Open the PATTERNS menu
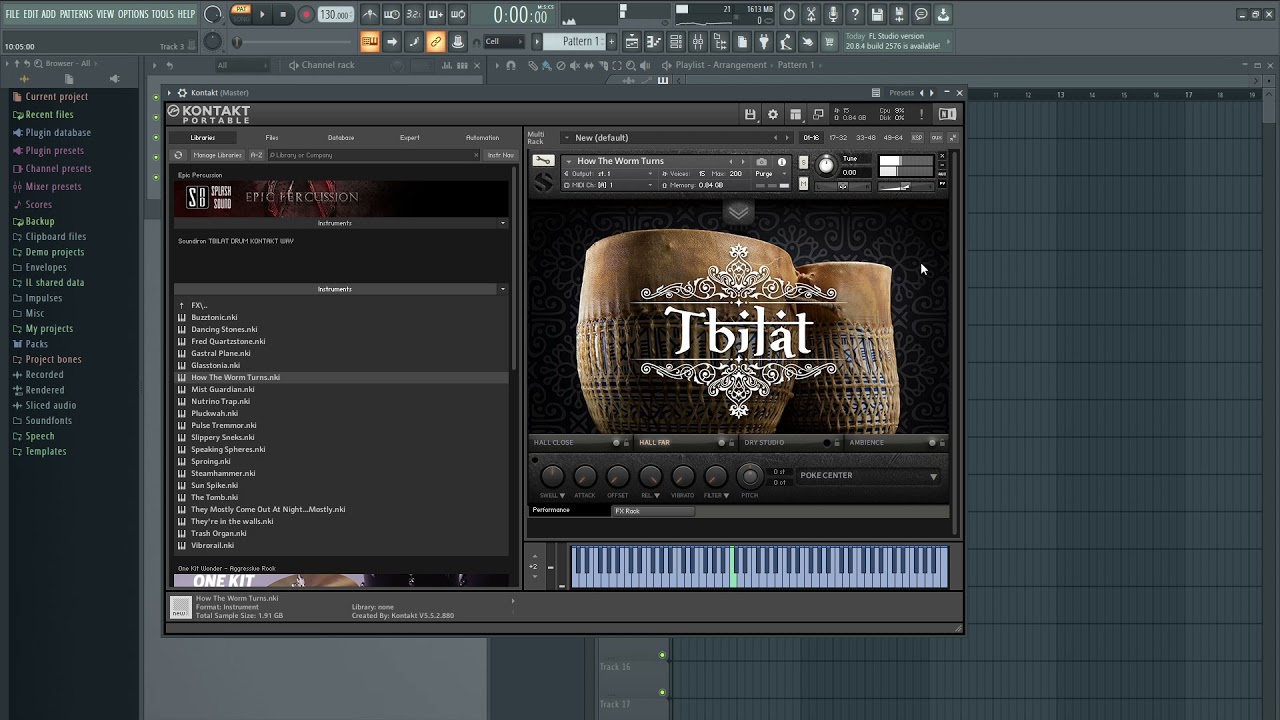Screen dimensions: 1280x720 click(x=76, y=14)
